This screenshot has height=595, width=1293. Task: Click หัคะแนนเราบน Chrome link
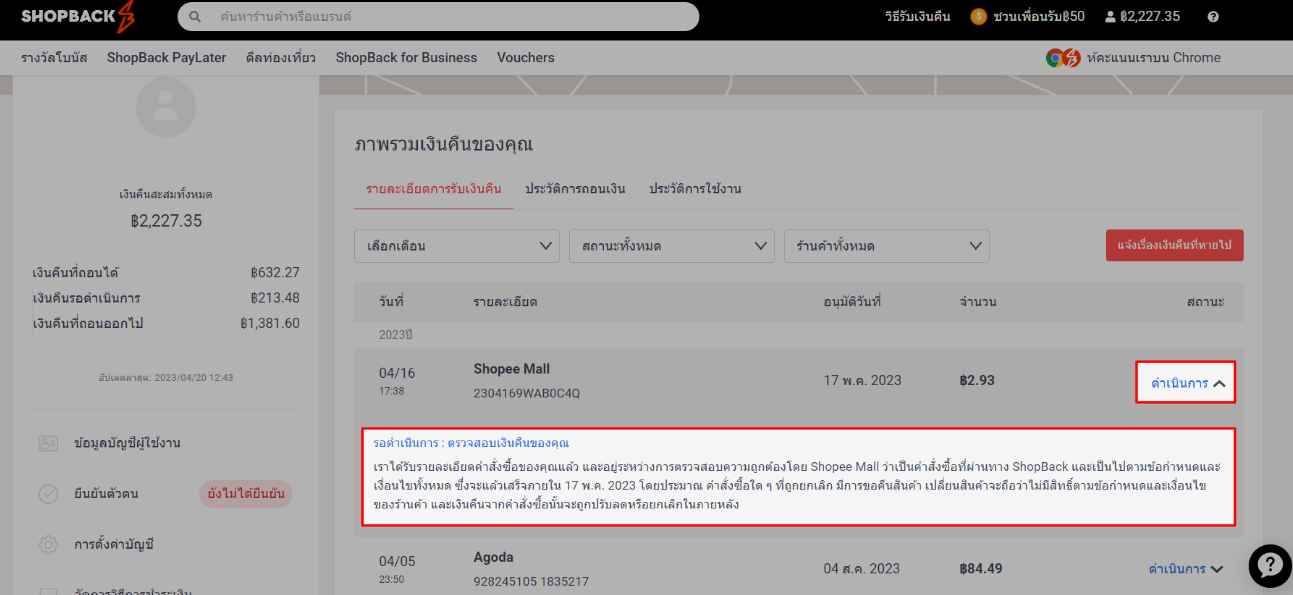1153,58
